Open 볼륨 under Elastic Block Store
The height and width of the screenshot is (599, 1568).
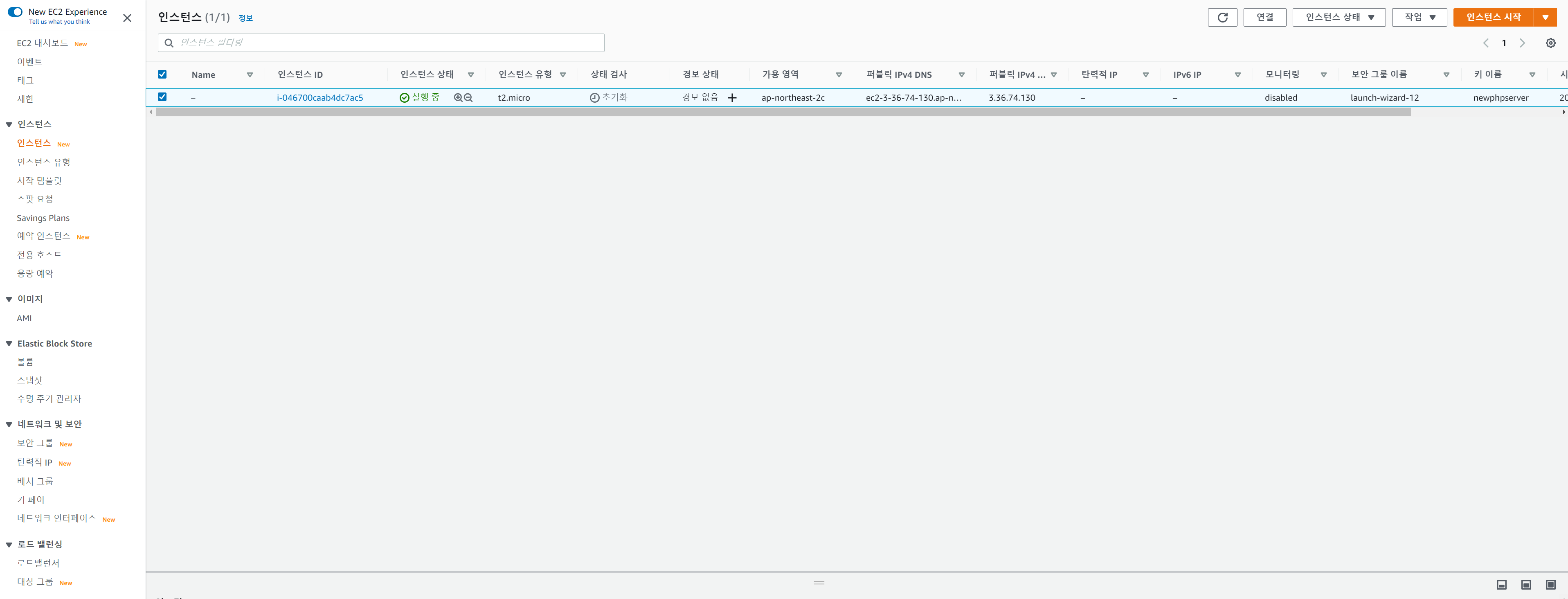[x=25, y=362]
